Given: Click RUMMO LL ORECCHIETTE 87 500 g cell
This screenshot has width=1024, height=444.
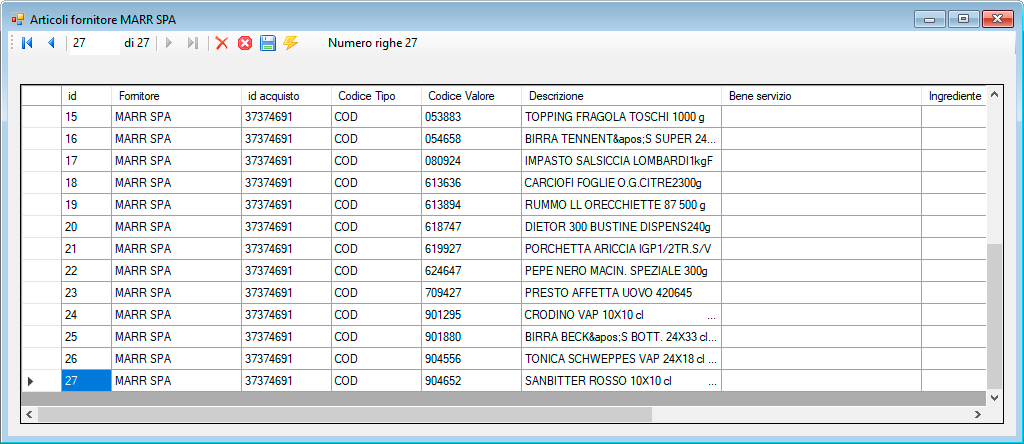Looking at the screenshot, I should 621,205.
